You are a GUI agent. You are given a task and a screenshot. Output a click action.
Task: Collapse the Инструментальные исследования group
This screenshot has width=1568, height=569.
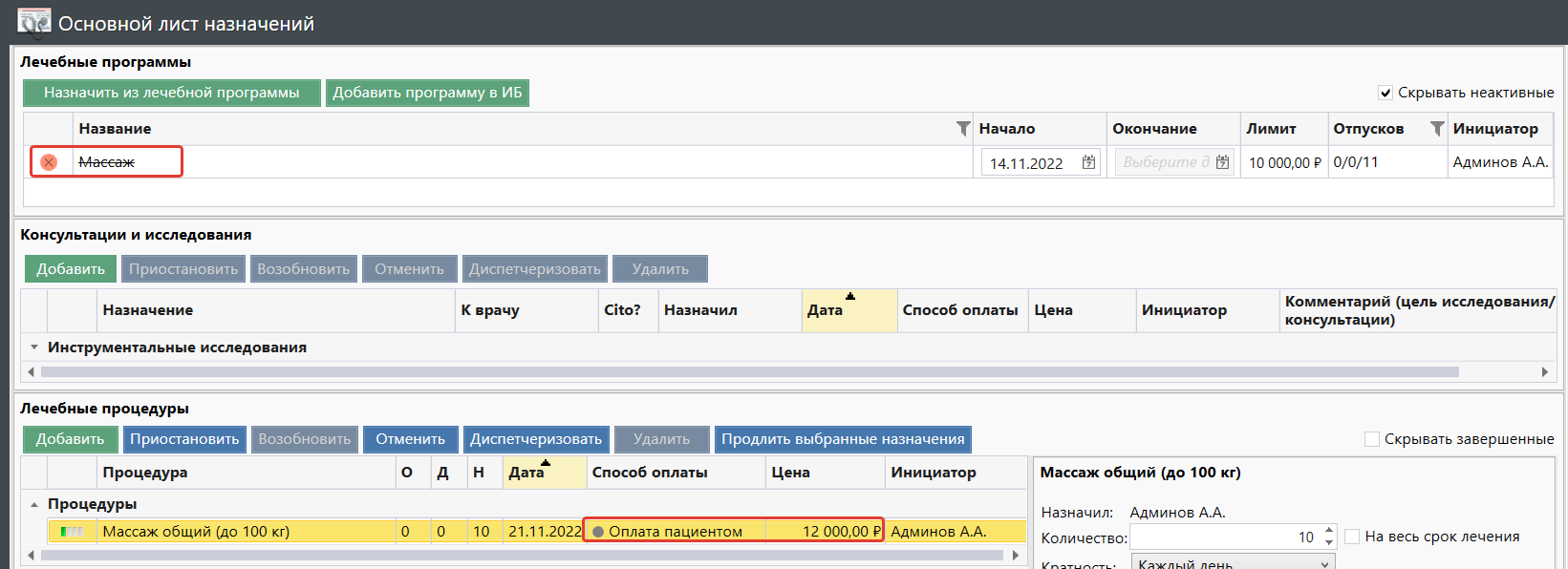(34, 348)
